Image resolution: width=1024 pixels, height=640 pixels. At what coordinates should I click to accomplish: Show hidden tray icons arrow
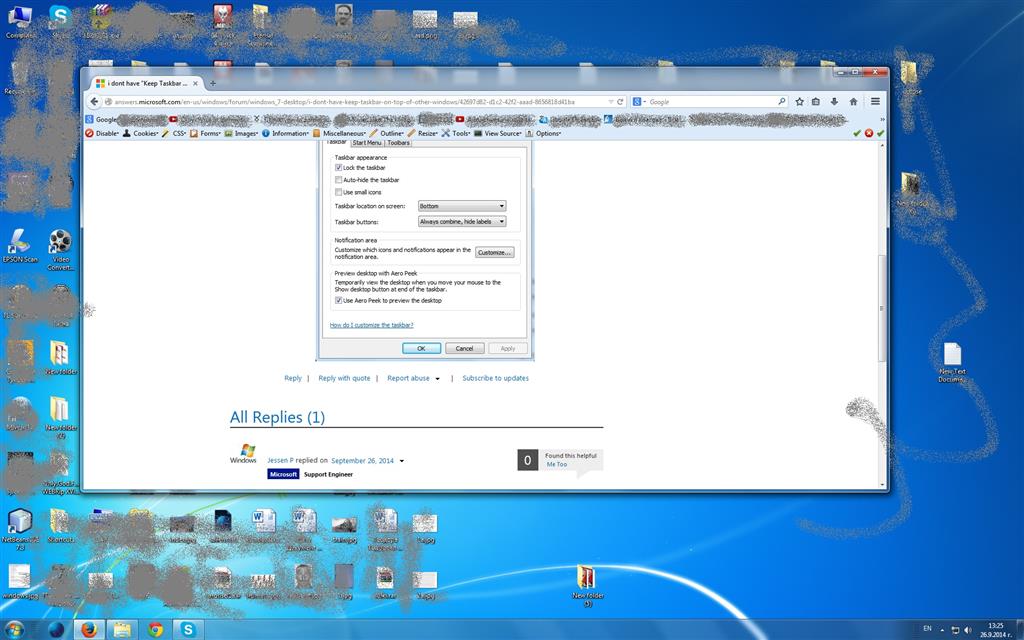(x=942, y=630)
